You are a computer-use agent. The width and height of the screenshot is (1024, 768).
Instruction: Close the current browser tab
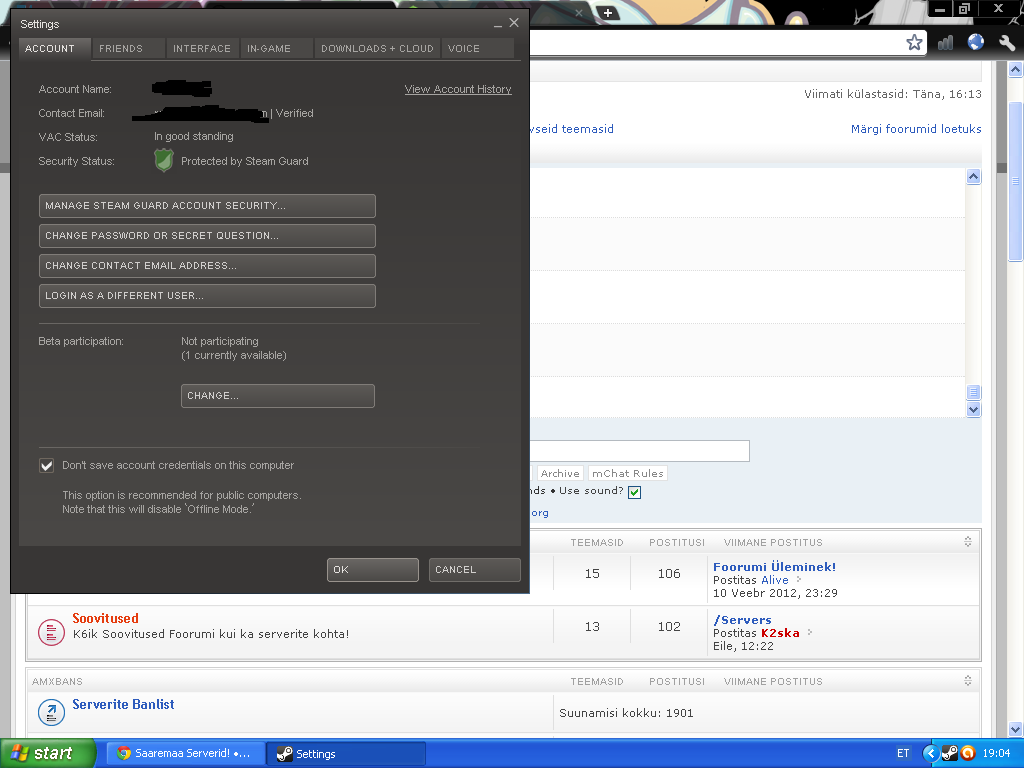tap(579, 13)
